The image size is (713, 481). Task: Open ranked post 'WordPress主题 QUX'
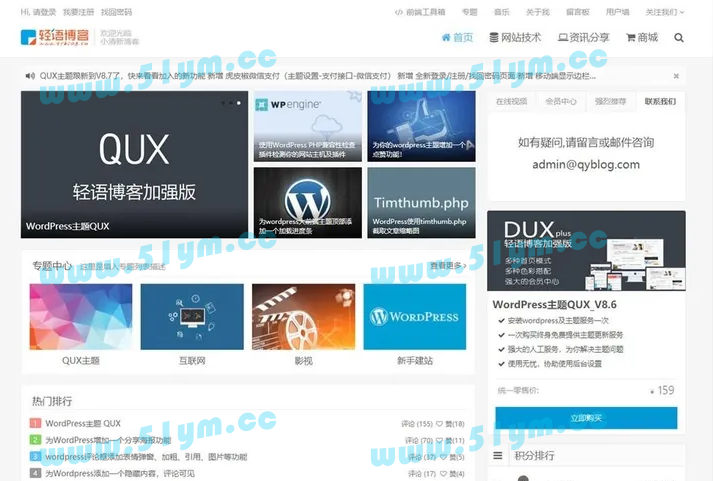click(x=83, y=424)
